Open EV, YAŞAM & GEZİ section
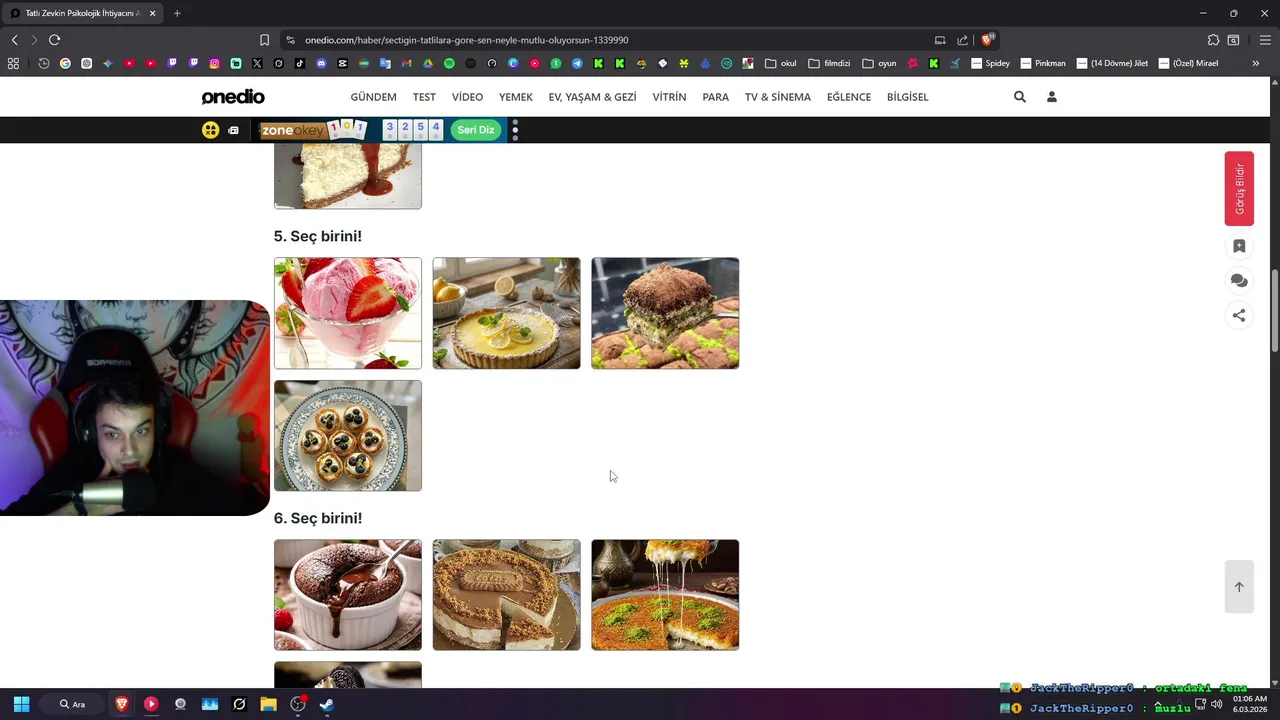The image size is (1280, 720). pos(592,97)
